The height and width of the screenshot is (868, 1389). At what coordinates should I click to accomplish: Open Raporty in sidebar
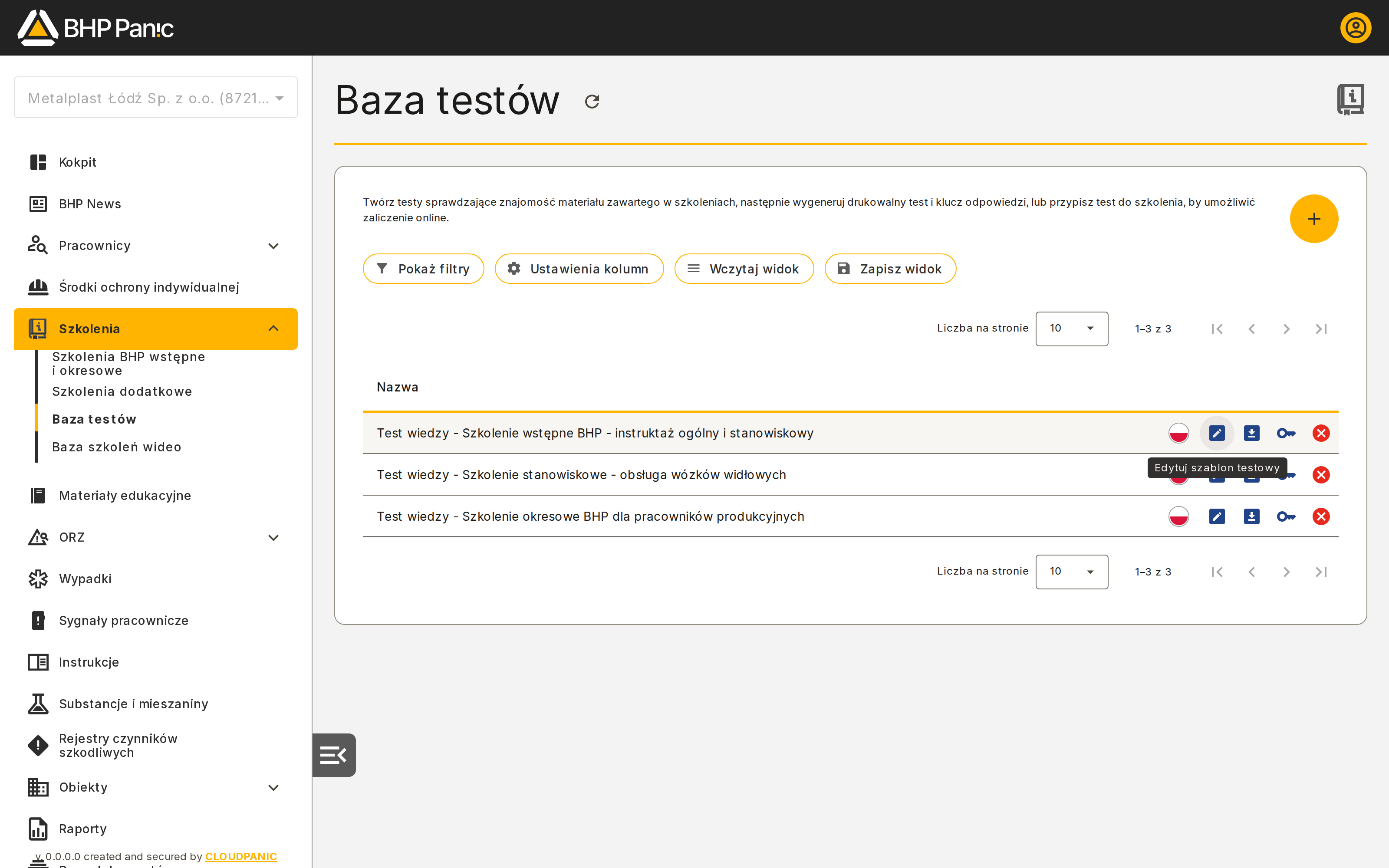pyautogui.click(x=155, y=829)
